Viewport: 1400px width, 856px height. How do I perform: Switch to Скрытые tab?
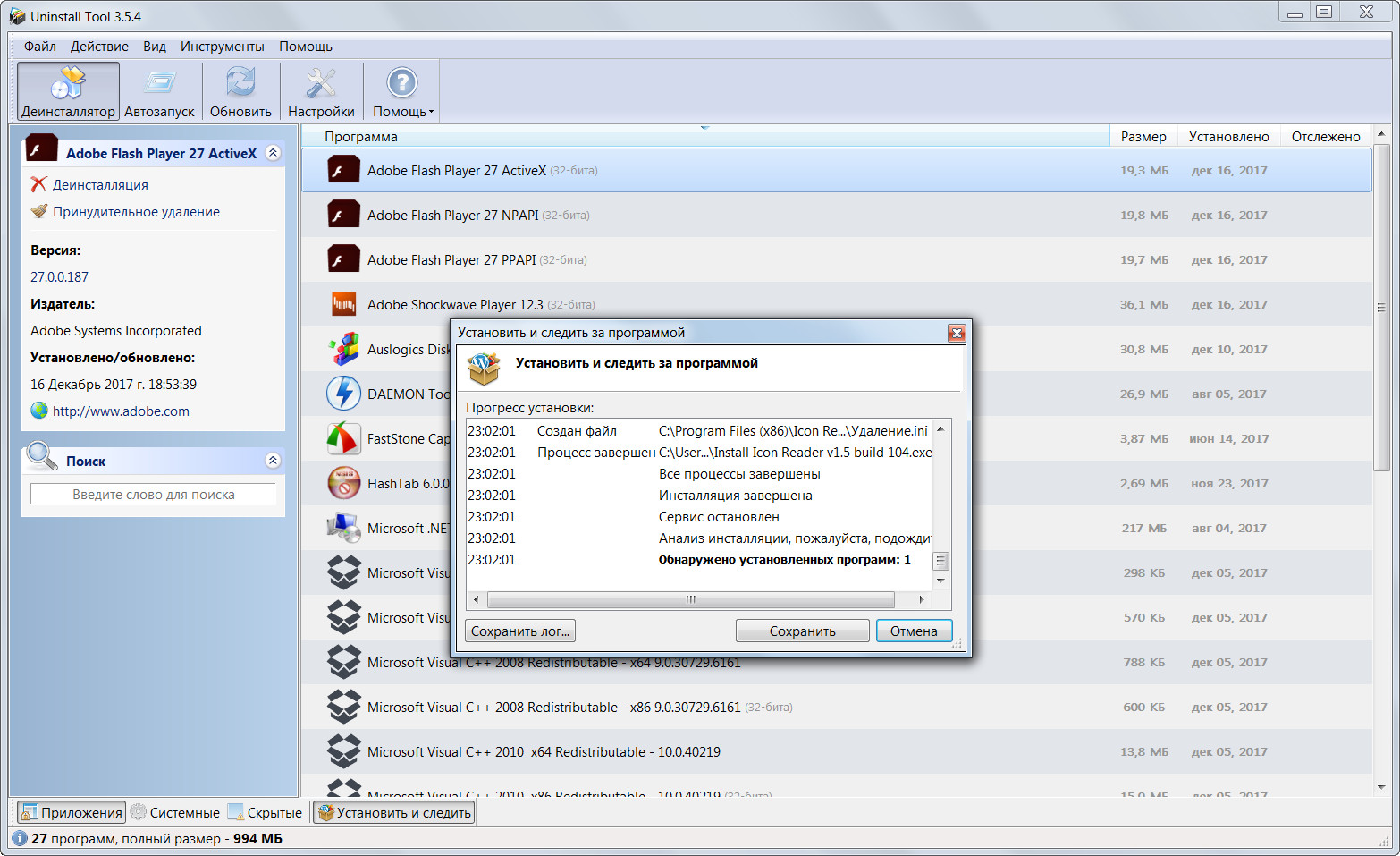265,812
